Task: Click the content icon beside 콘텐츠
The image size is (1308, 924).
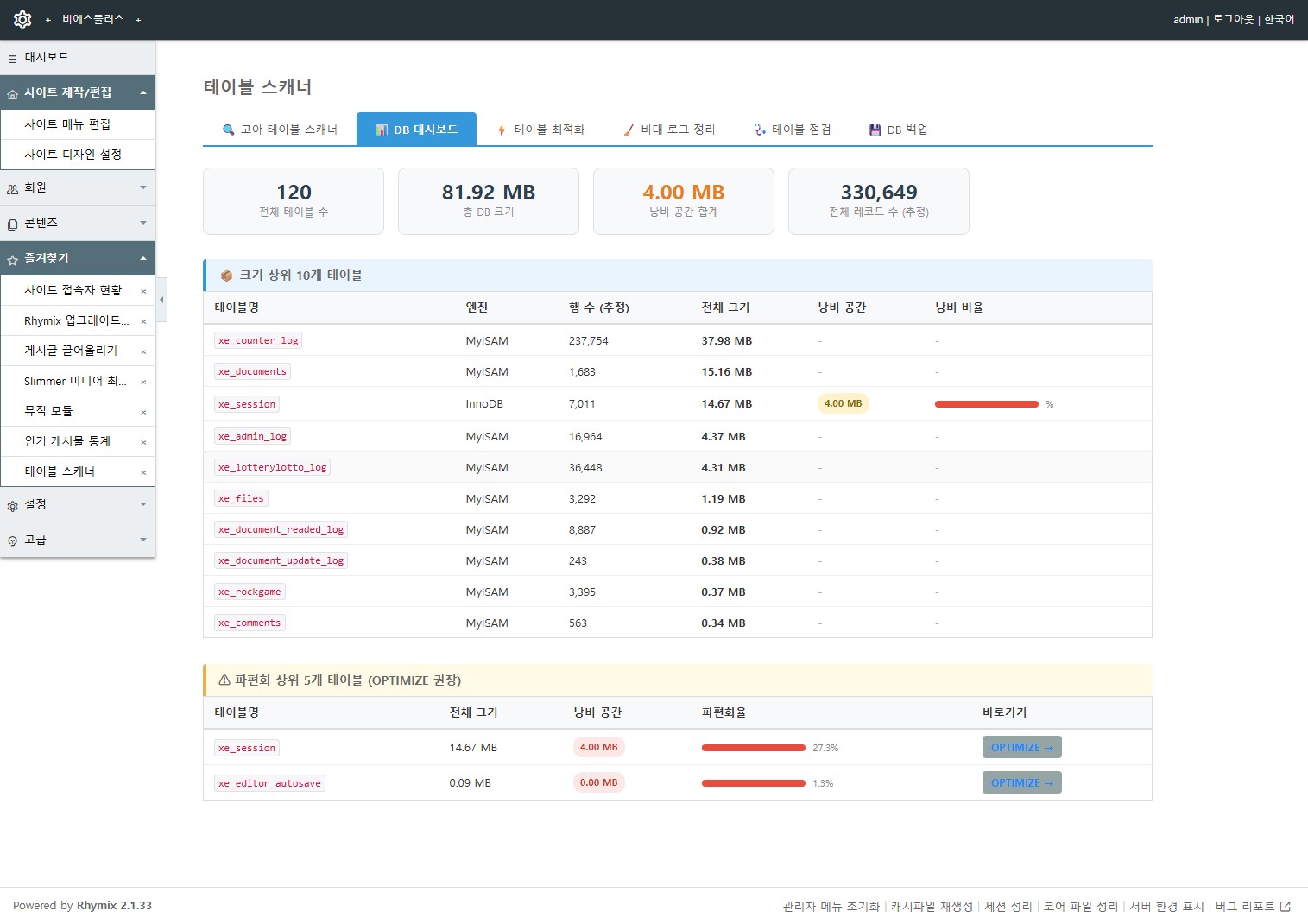Action: [x=12, y=225]
